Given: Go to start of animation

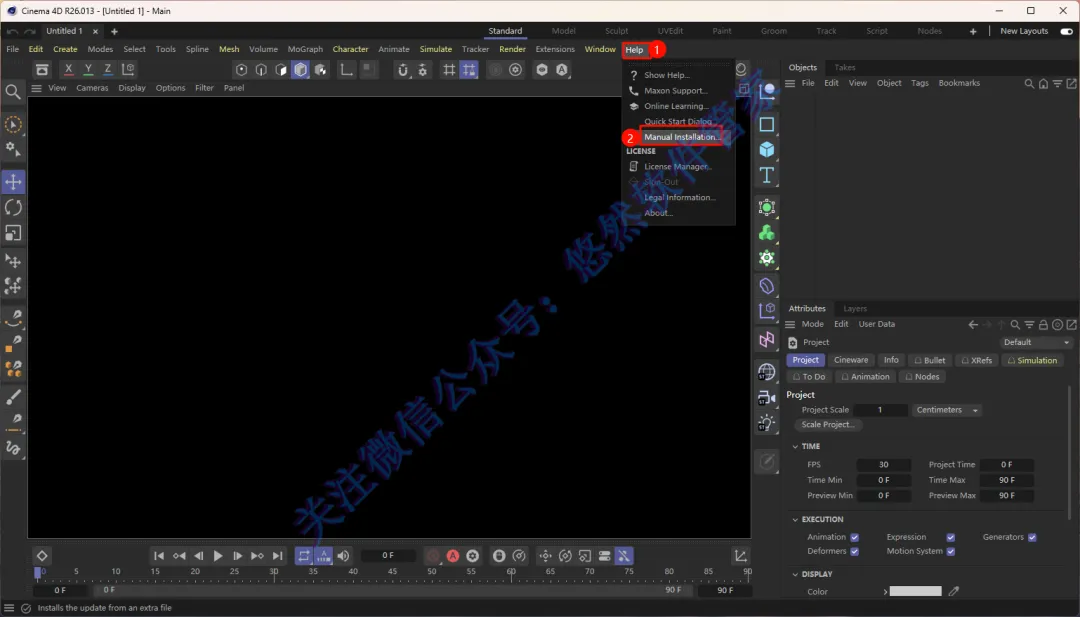Looking at the screenshot, I should tap(159, 556).
